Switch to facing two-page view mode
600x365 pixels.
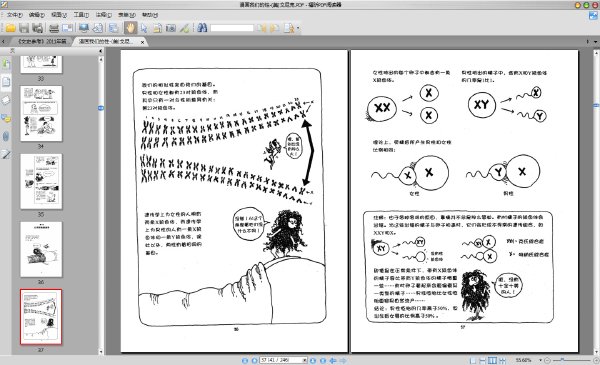click(492, 360)
